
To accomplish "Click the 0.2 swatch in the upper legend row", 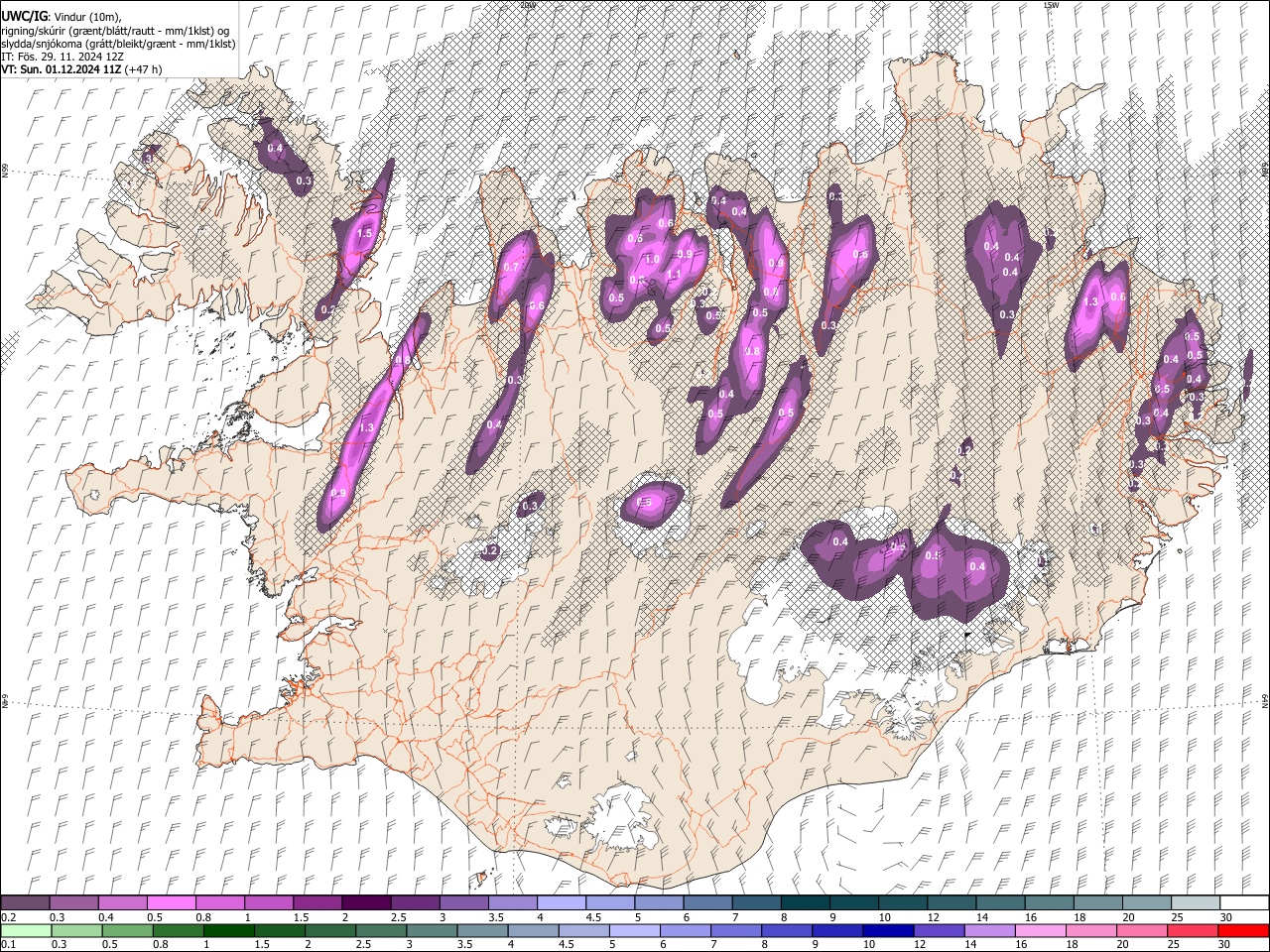I will 25,903.
